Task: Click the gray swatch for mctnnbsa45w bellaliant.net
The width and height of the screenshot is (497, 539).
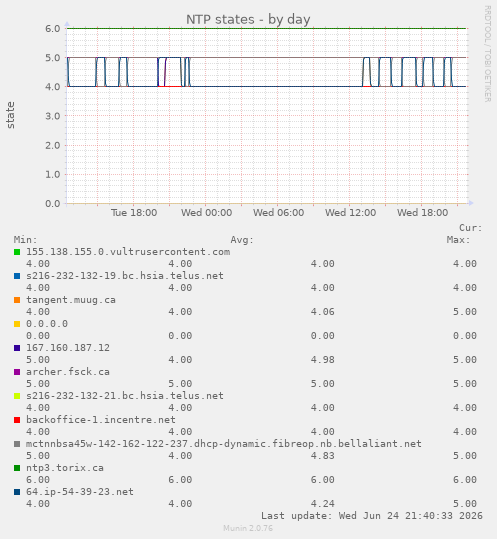Action: click(x=17, y=444)
